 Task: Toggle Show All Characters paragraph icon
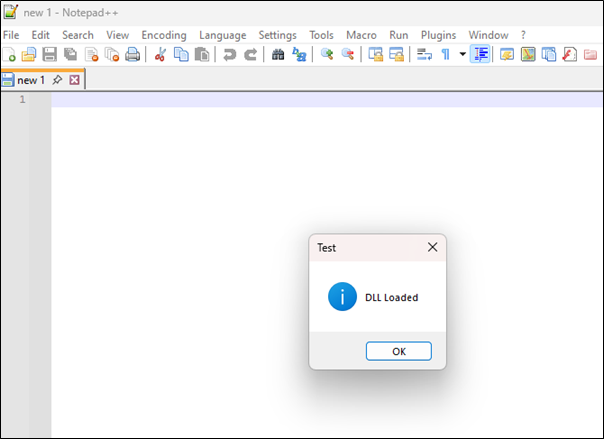pos(445,55)
